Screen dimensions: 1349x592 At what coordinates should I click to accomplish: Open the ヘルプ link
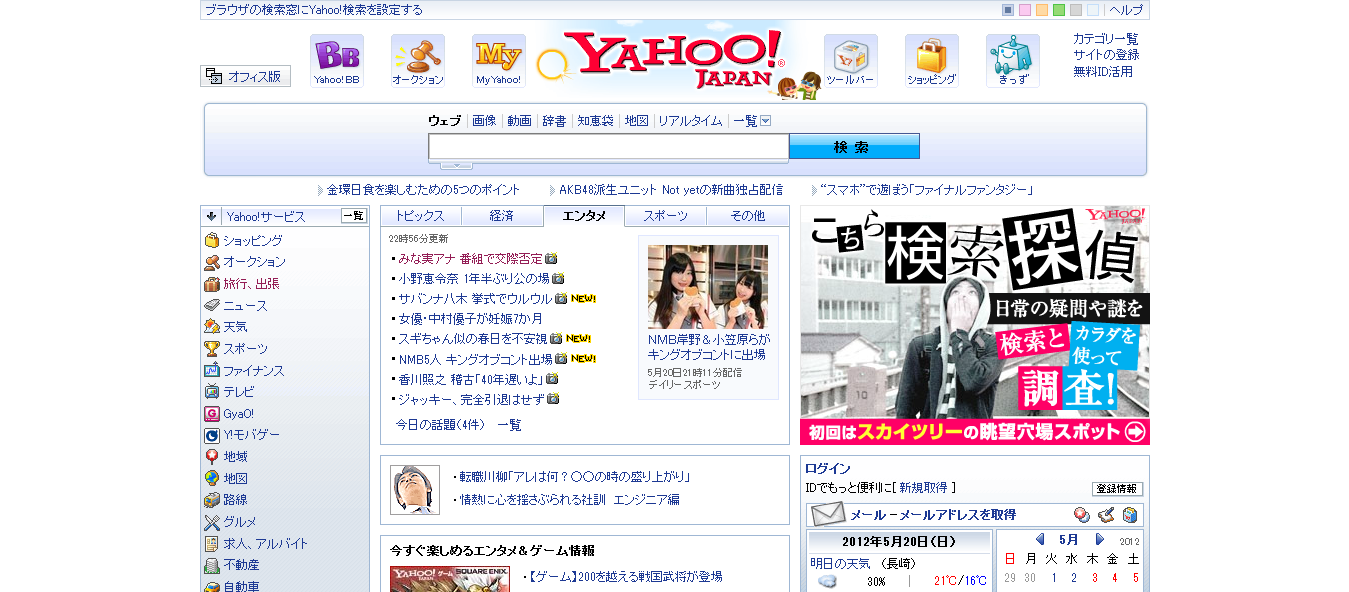click(1126, 10)
